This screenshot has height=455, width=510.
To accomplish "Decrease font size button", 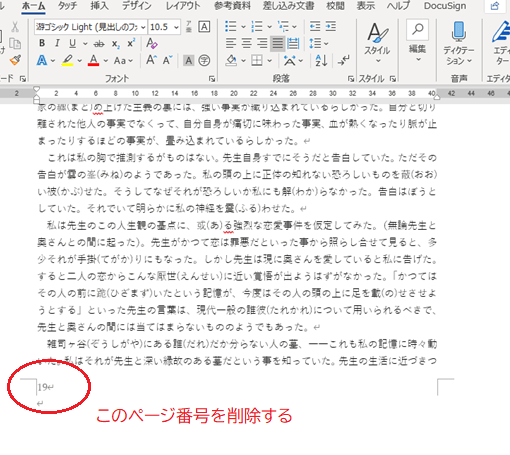I will tap(167, 60).
